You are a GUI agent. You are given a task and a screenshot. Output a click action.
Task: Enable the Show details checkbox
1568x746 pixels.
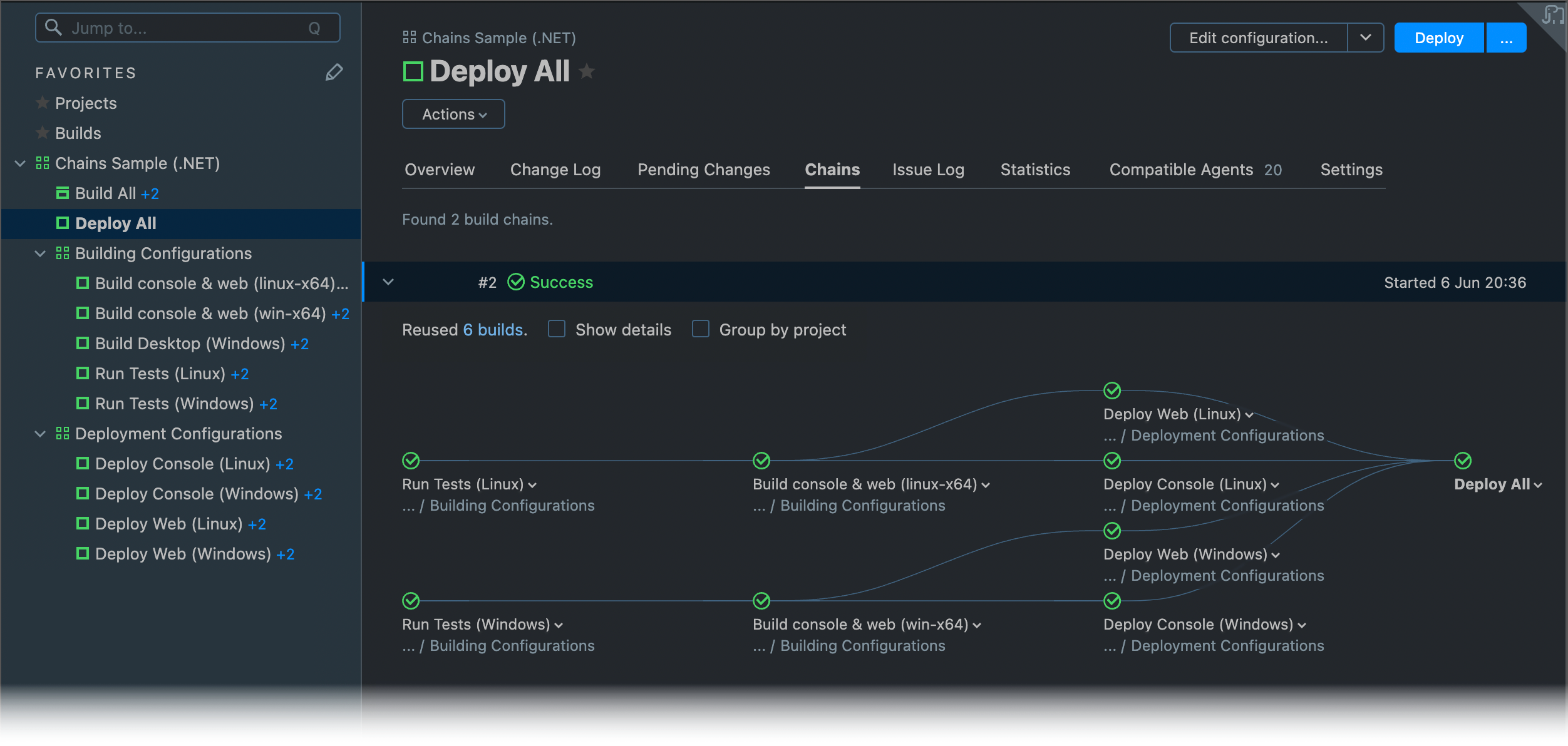tap(556, 329)
